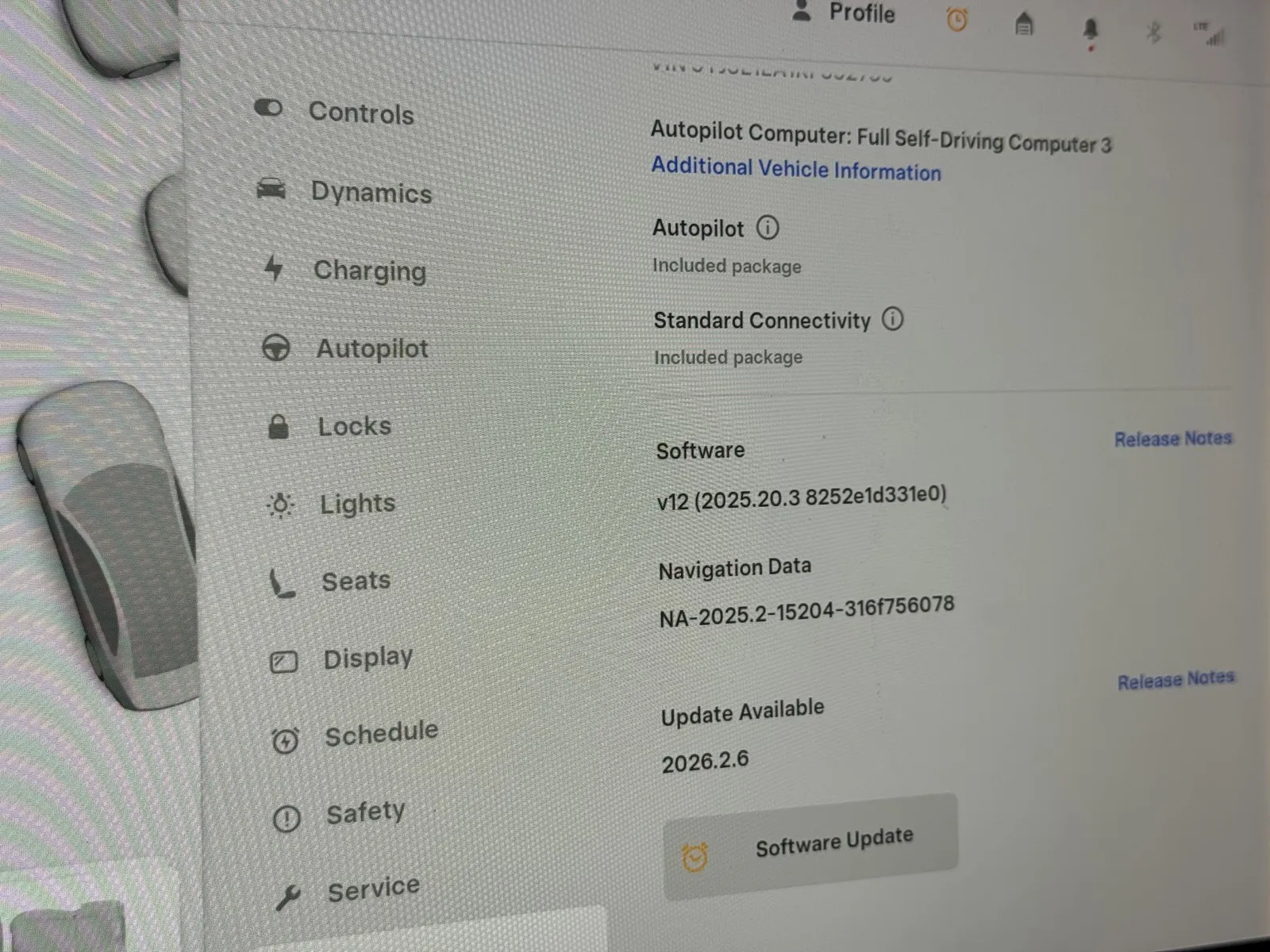Show info for Standard Connectivity

[x=893, y=320]
